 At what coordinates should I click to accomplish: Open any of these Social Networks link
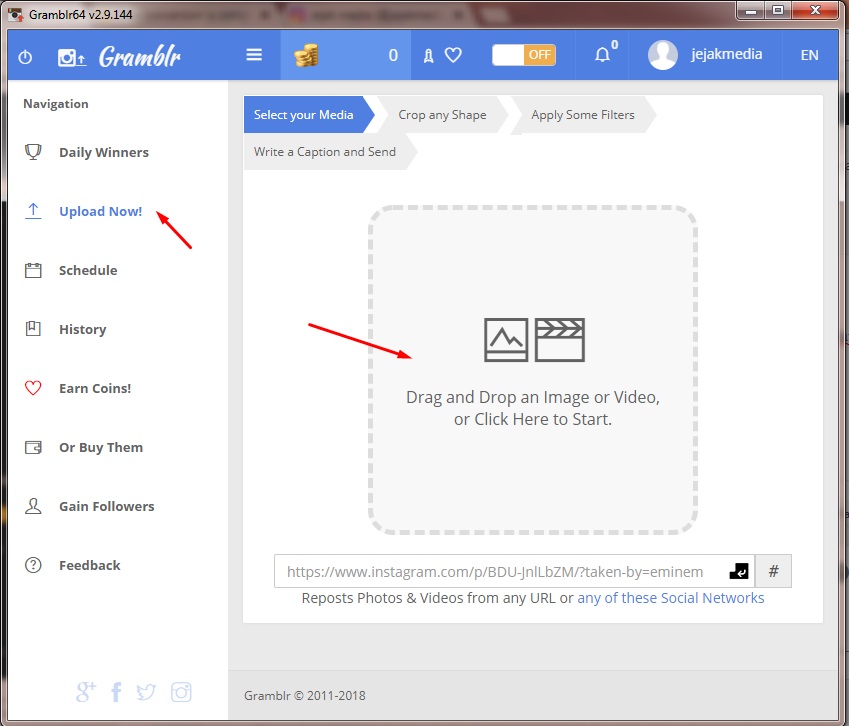click(670, 598)
